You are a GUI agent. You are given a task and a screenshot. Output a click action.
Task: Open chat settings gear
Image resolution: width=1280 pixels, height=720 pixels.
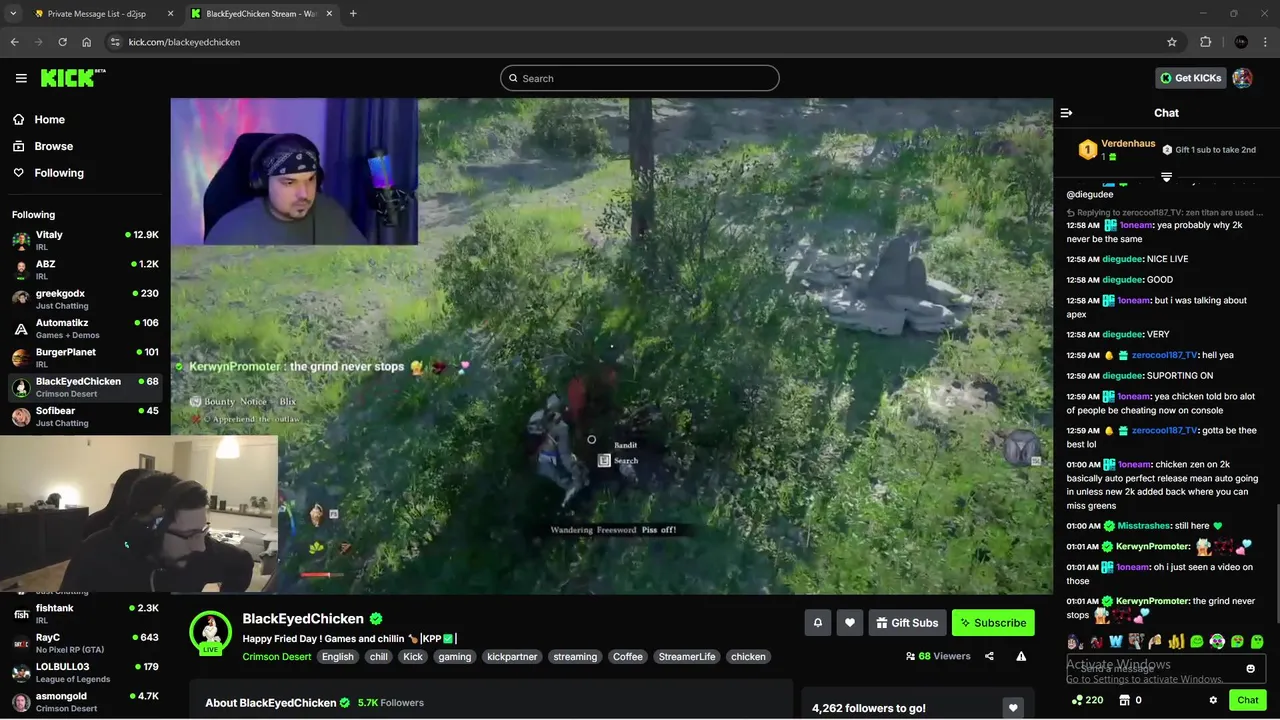coord(1213,700)
